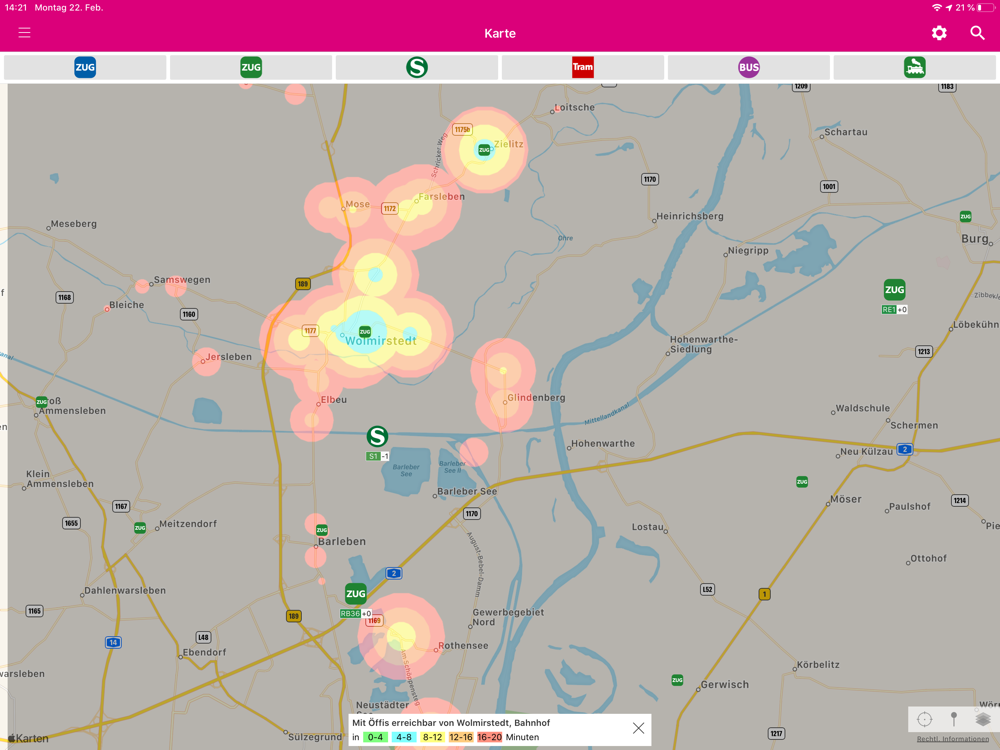Screen dimensions: 1000x750
Task: Toggle the steam locomotive filter
Action: click(x=915, y=67)
